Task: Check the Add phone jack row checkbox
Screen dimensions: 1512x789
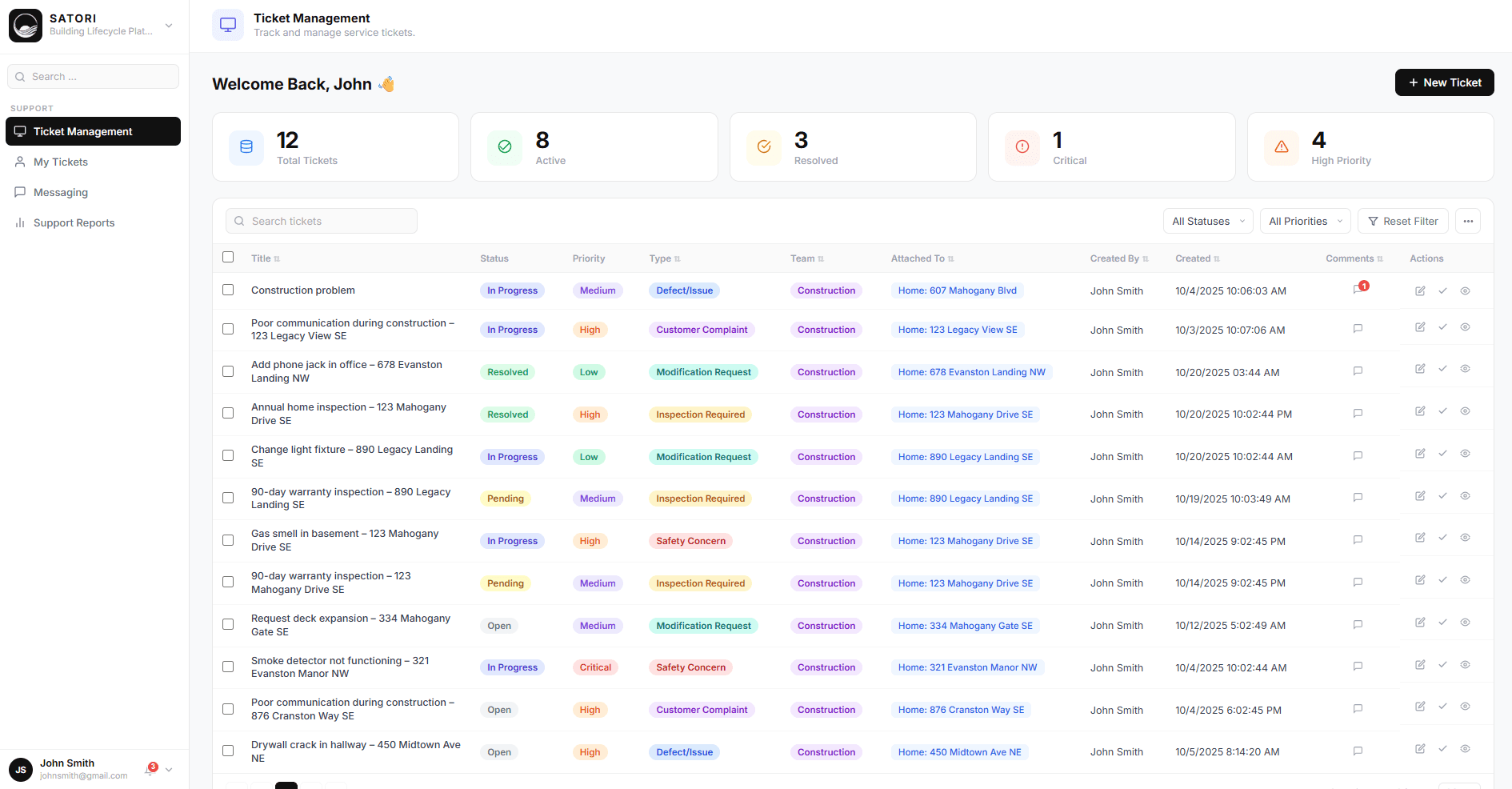Action: (228, 371)
